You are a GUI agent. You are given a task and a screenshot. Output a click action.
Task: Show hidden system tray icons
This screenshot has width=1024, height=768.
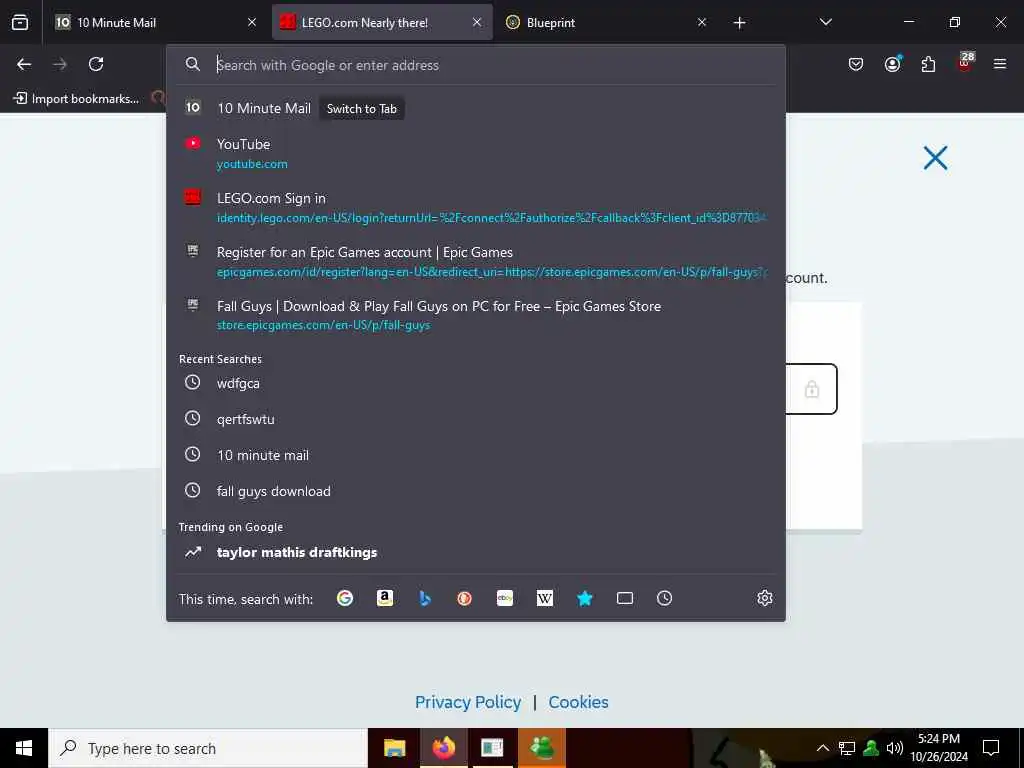click(823, 748)
